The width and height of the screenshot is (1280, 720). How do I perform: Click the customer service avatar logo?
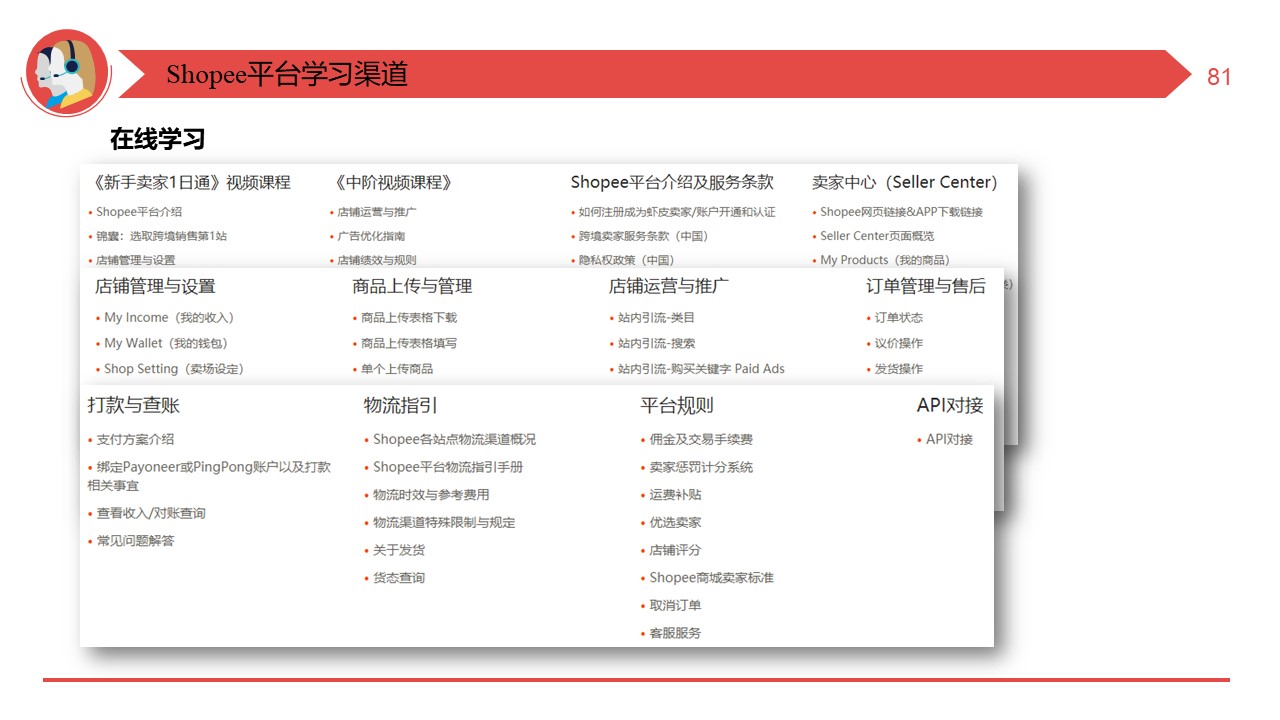[66, 73]
